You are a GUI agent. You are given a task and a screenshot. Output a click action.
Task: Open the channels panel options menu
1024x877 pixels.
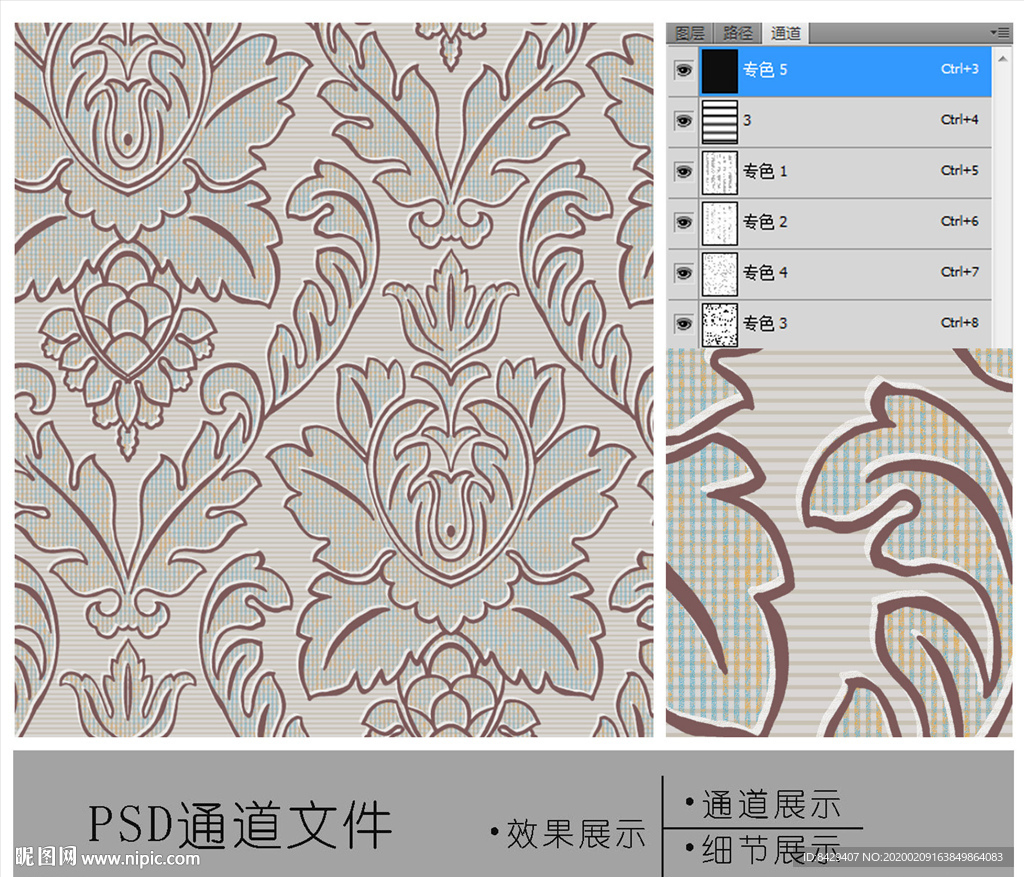[x=999, y=33]
